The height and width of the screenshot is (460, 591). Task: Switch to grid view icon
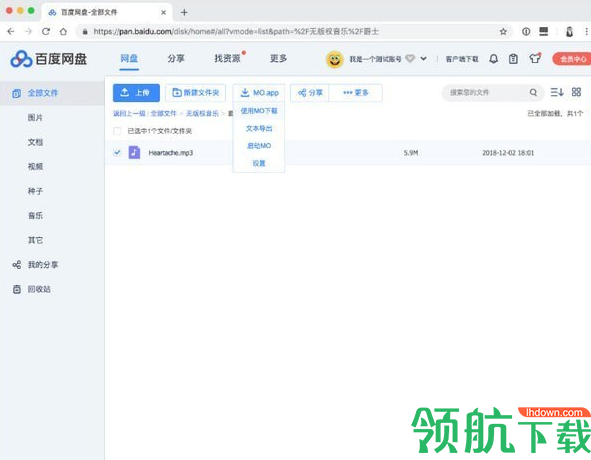click(x=576, y=92)
